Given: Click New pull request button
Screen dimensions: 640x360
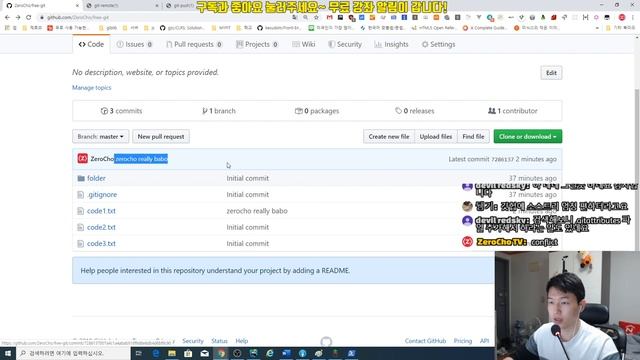Looking at the screenshot, I should click(161, 136).
